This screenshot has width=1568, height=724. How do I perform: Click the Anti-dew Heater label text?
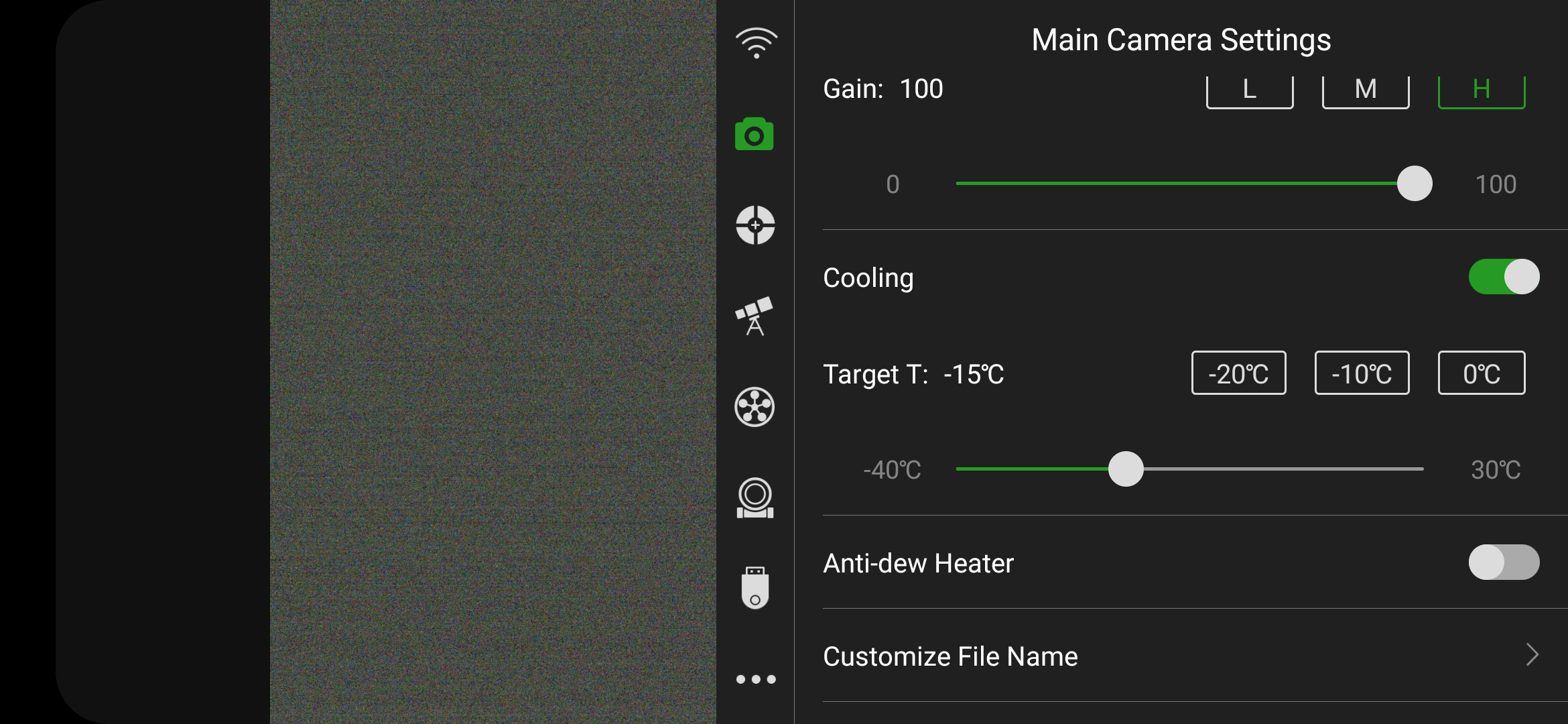click(918, 563)
